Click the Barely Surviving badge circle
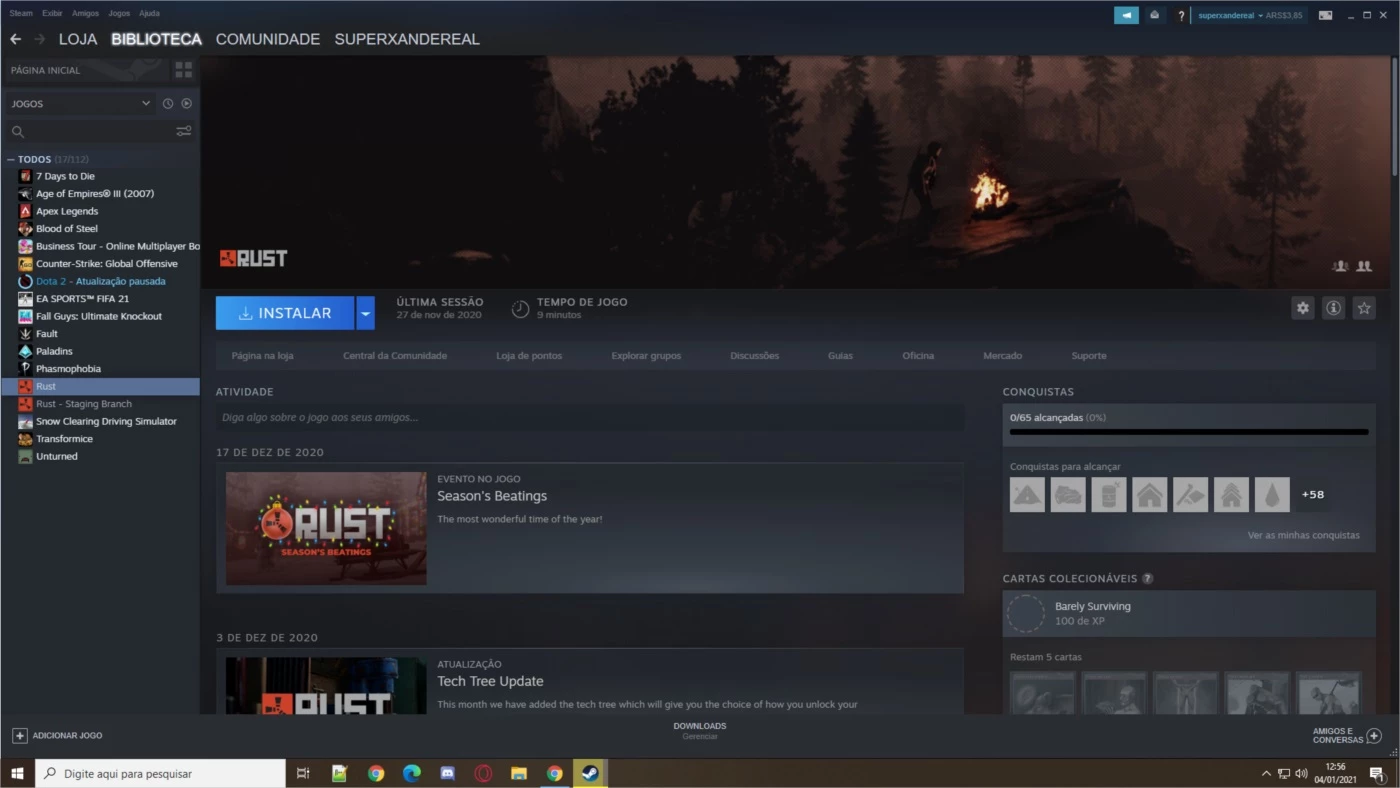The width and height of the screenshot is (1400, 788). coord(1025,613)
